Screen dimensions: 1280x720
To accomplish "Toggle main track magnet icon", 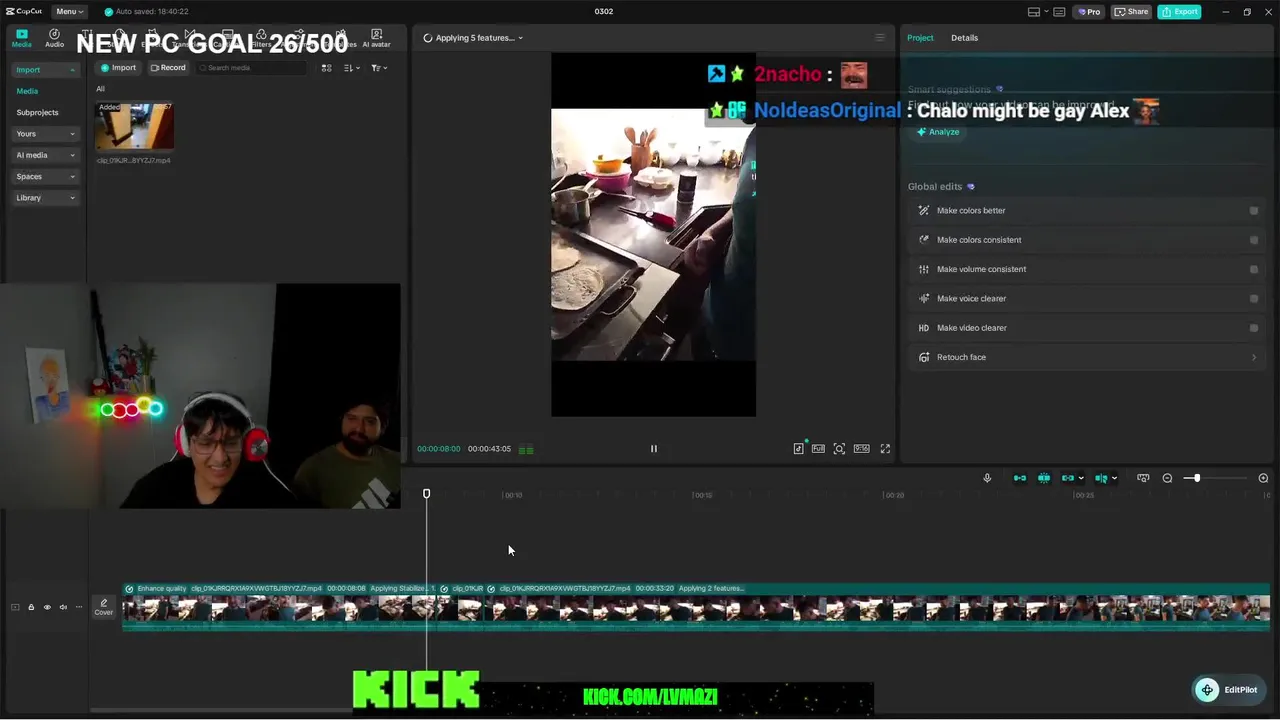I will 1020,478.
